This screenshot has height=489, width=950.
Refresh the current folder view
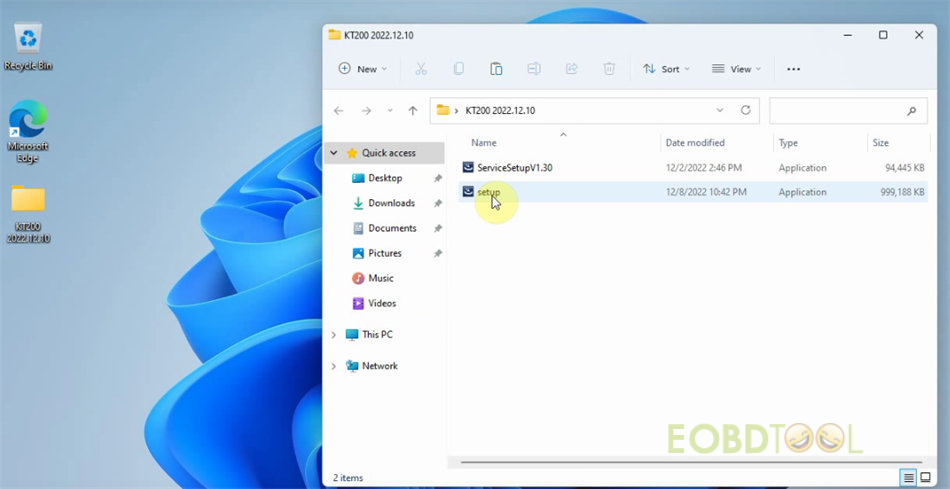[746, 110]
